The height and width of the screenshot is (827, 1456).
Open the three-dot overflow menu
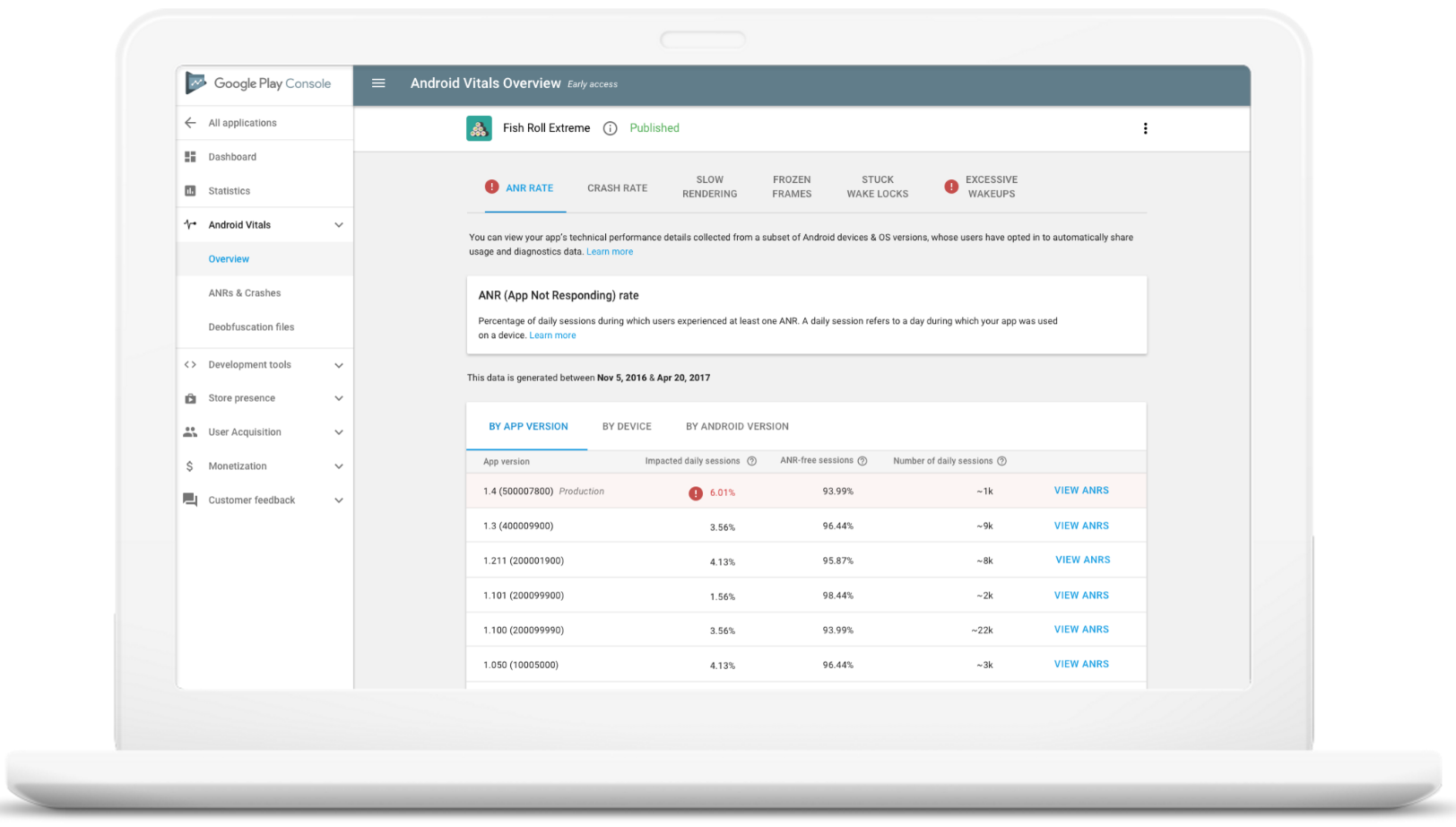coord(1146,128)
